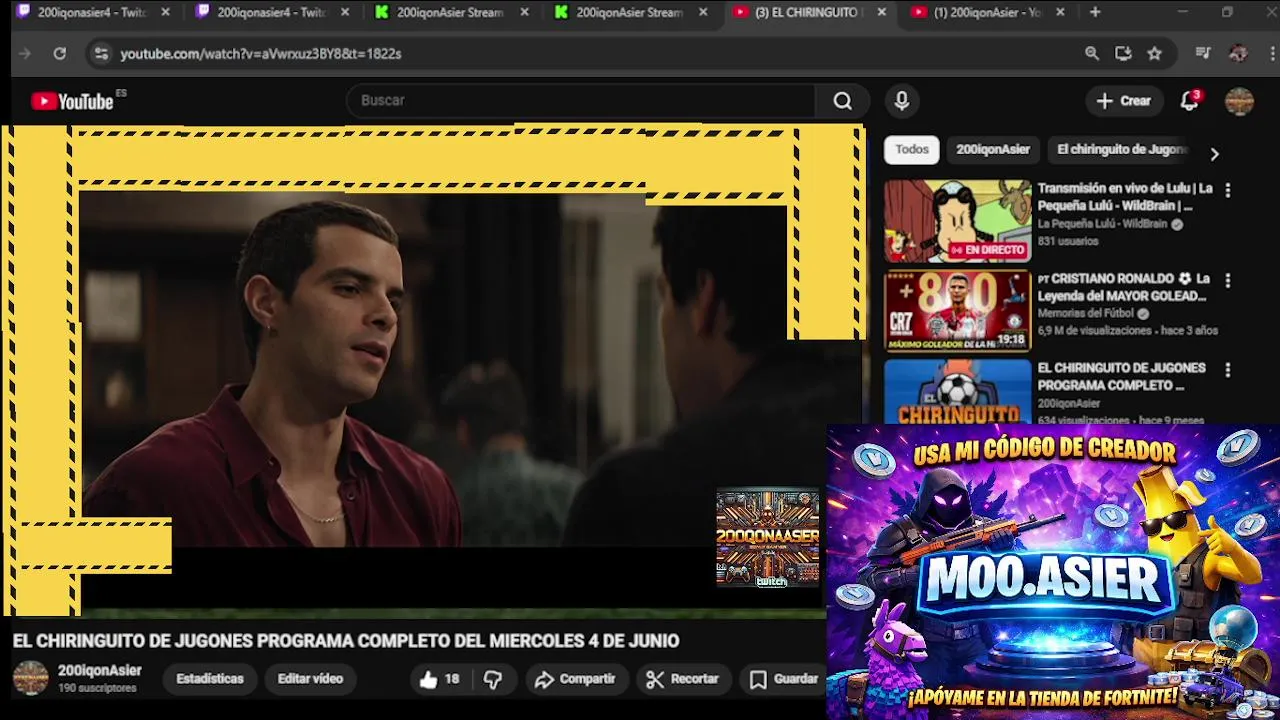This screenshot has height=720, width=1280.
Task: Open Memorias del Fútbol channel
Action: pyautogui.click(x=1085, y=314)
